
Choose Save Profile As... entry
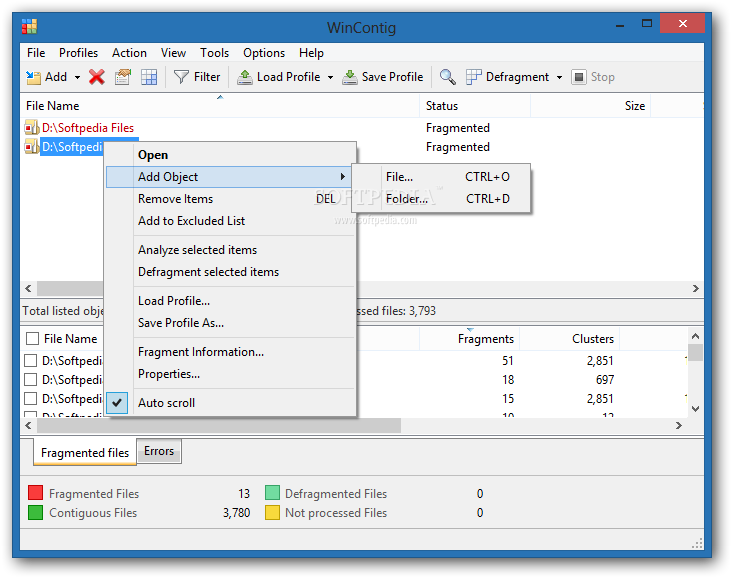pyautogui.click(x=232, y=323)
